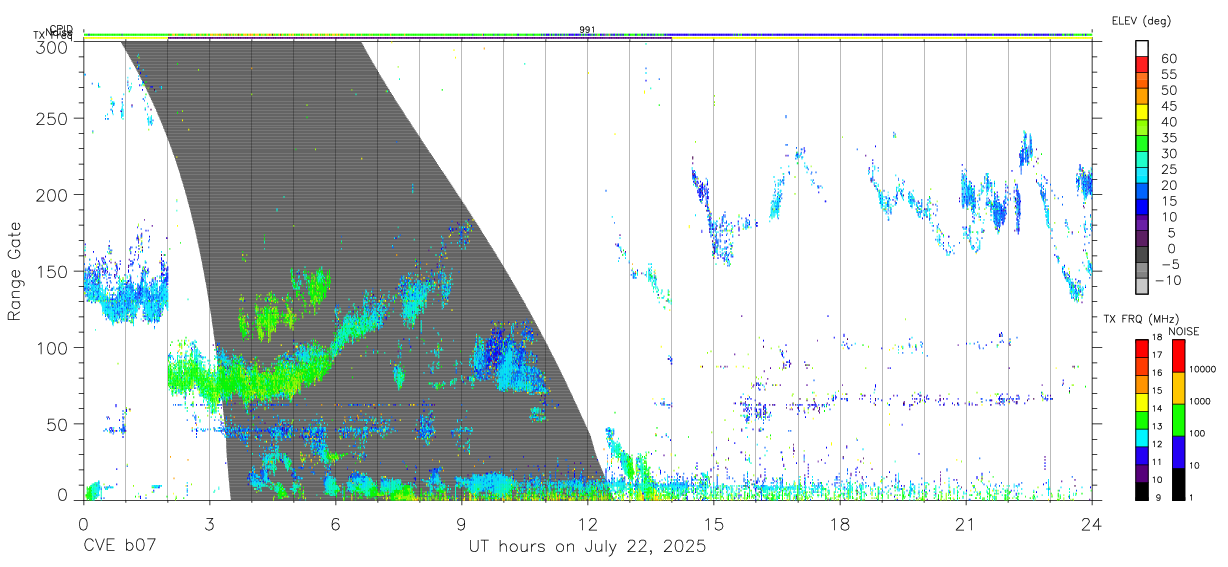Viewport: 1228px width, 567px height.
Task: Click the '45' label on ELEV colorbar
Action: tap(1169, 106)
